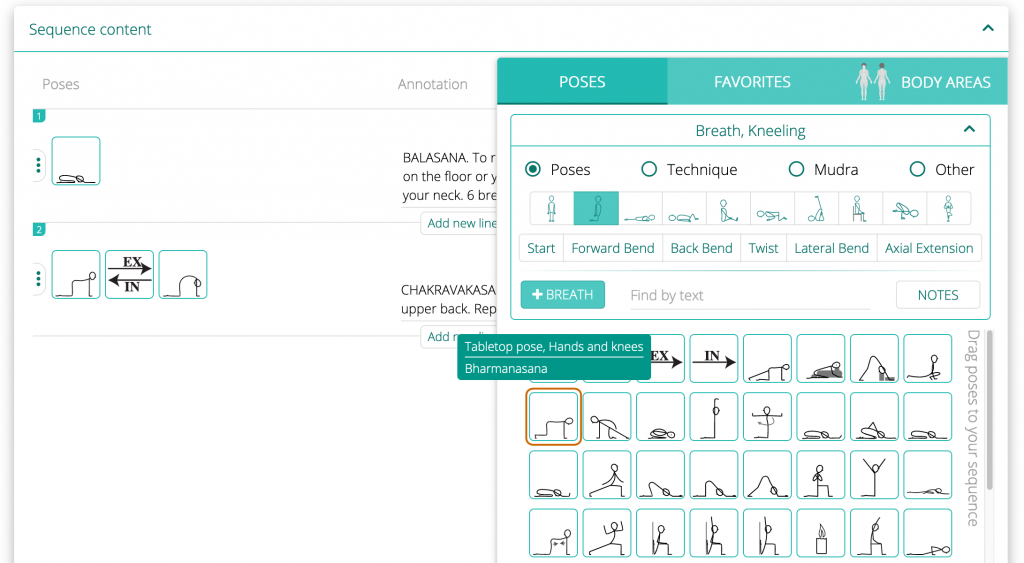Select the Poses radio button
1024x563 pixels.
[533, 170]
